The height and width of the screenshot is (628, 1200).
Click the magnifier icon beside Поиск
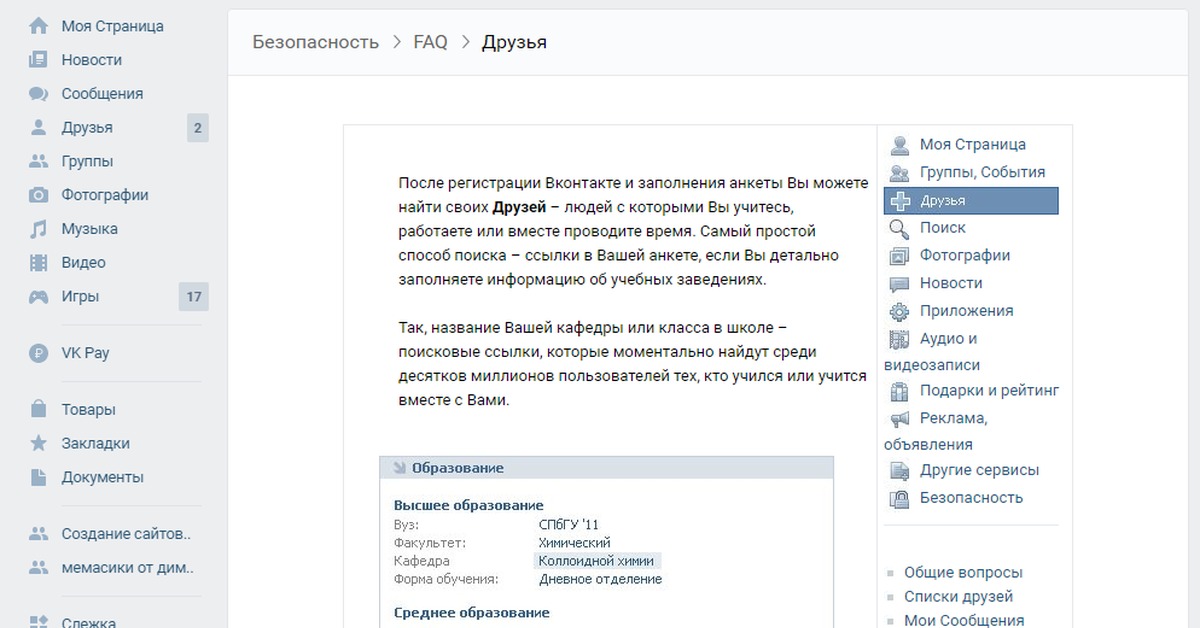point(900,229)
